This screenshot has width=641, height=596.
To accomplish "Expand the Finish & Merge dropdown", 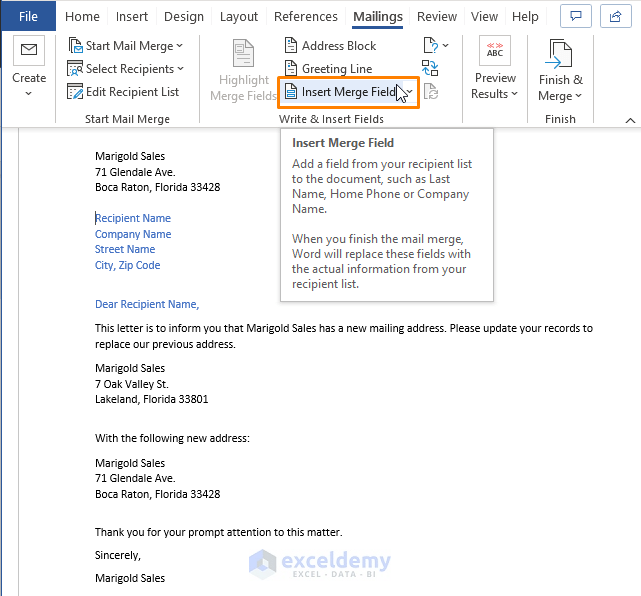I will coord(578,96).
